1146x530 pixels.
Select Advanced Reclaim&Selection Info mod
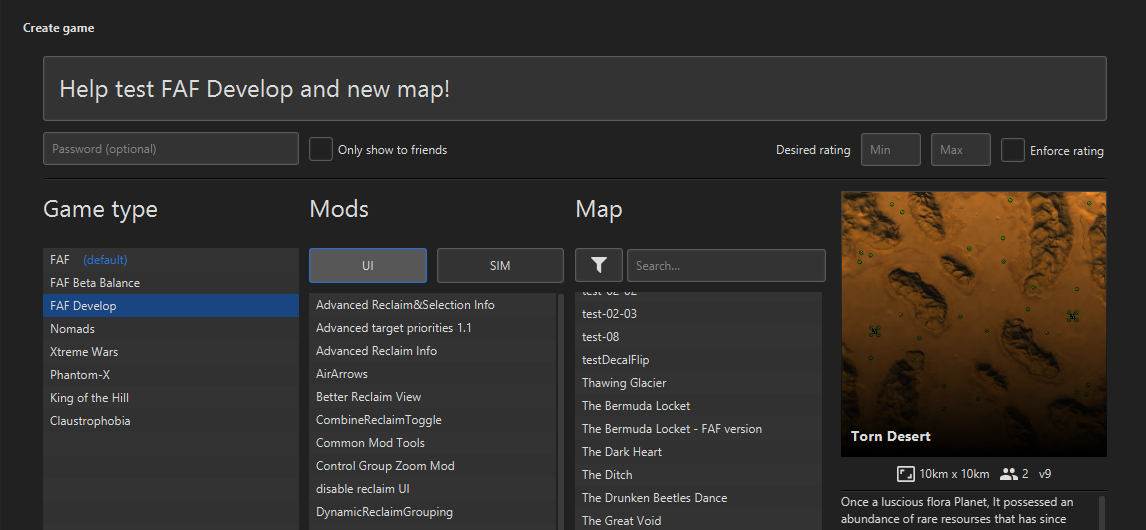433,305
